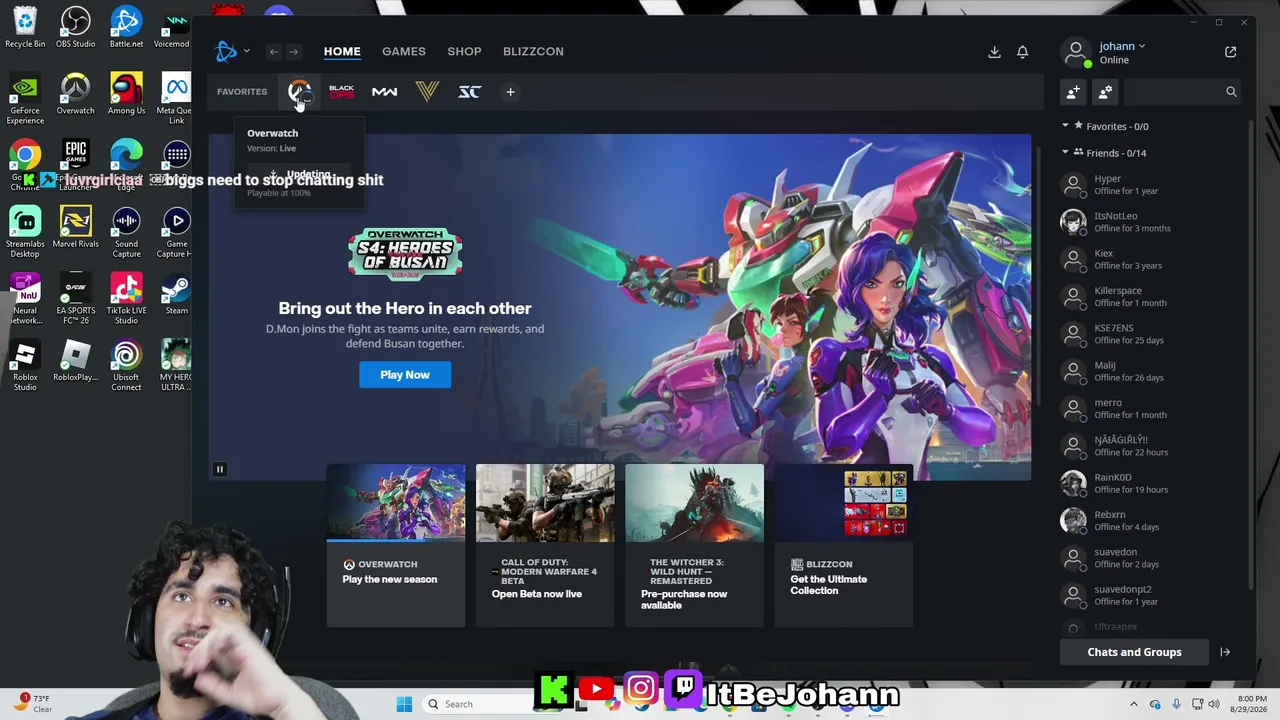Viewport: 1280px width, 720px height.
Task: Select the Recycle Bin desktop icon
Action: click(x=25, y=27)
